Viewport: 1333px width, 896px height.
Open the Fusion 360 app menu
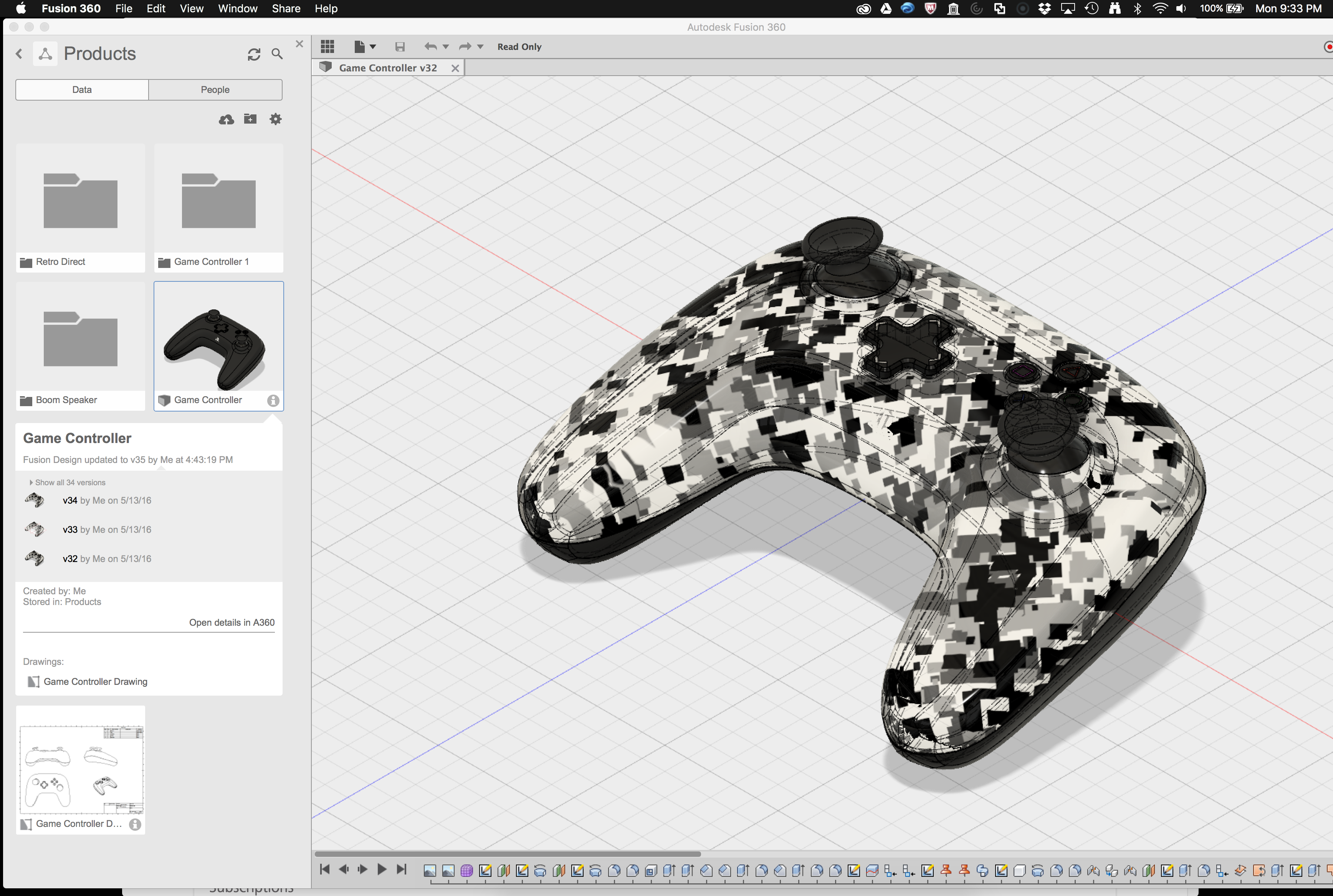[71, 8]
